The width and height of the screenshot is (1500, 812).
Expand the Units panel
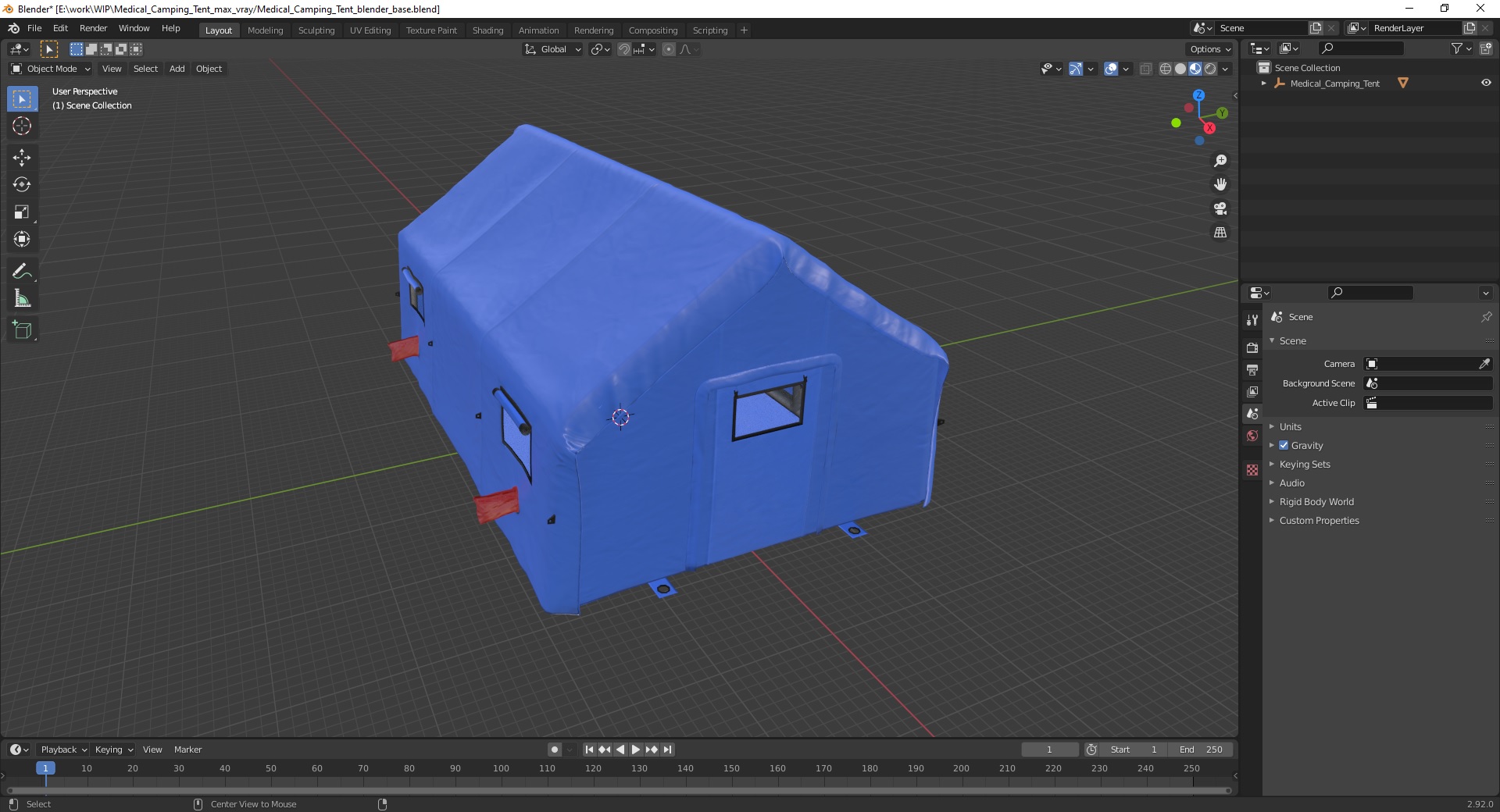tap(1290, 426)
